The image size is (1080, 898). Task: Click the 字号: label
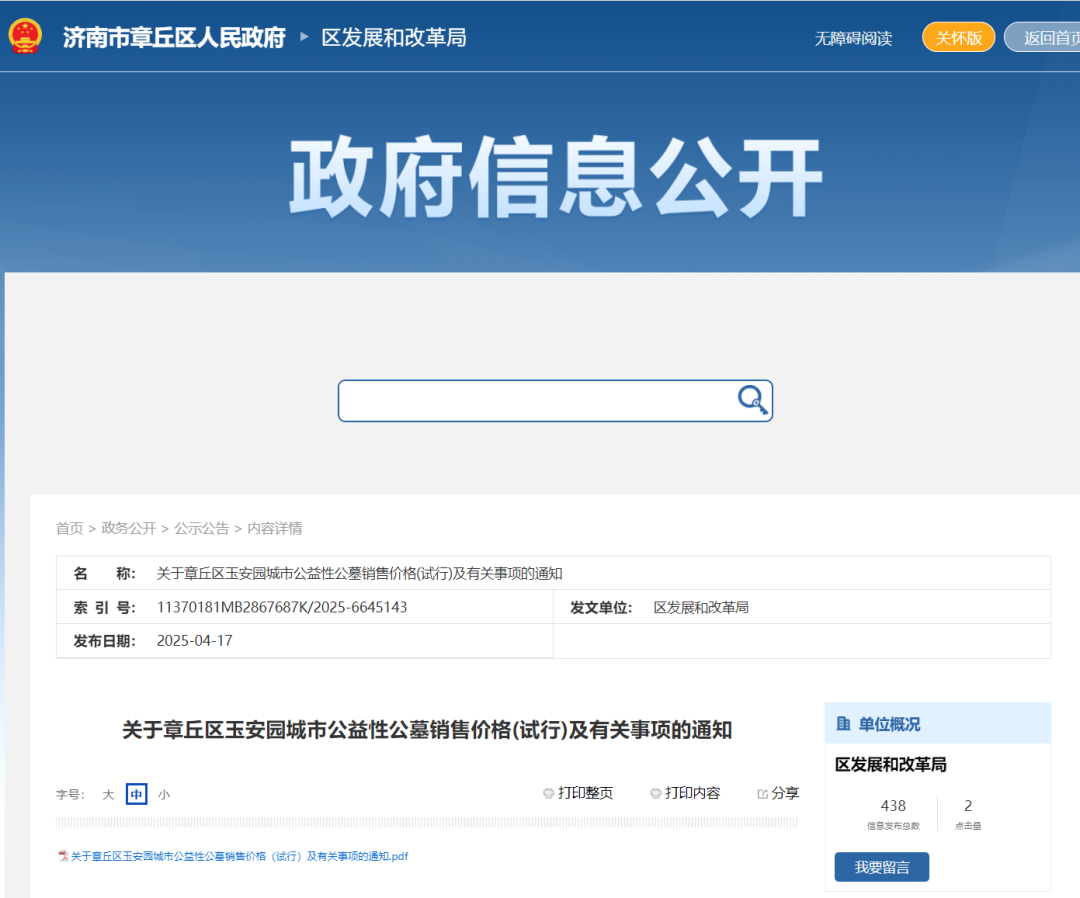(x=70, y=795)
